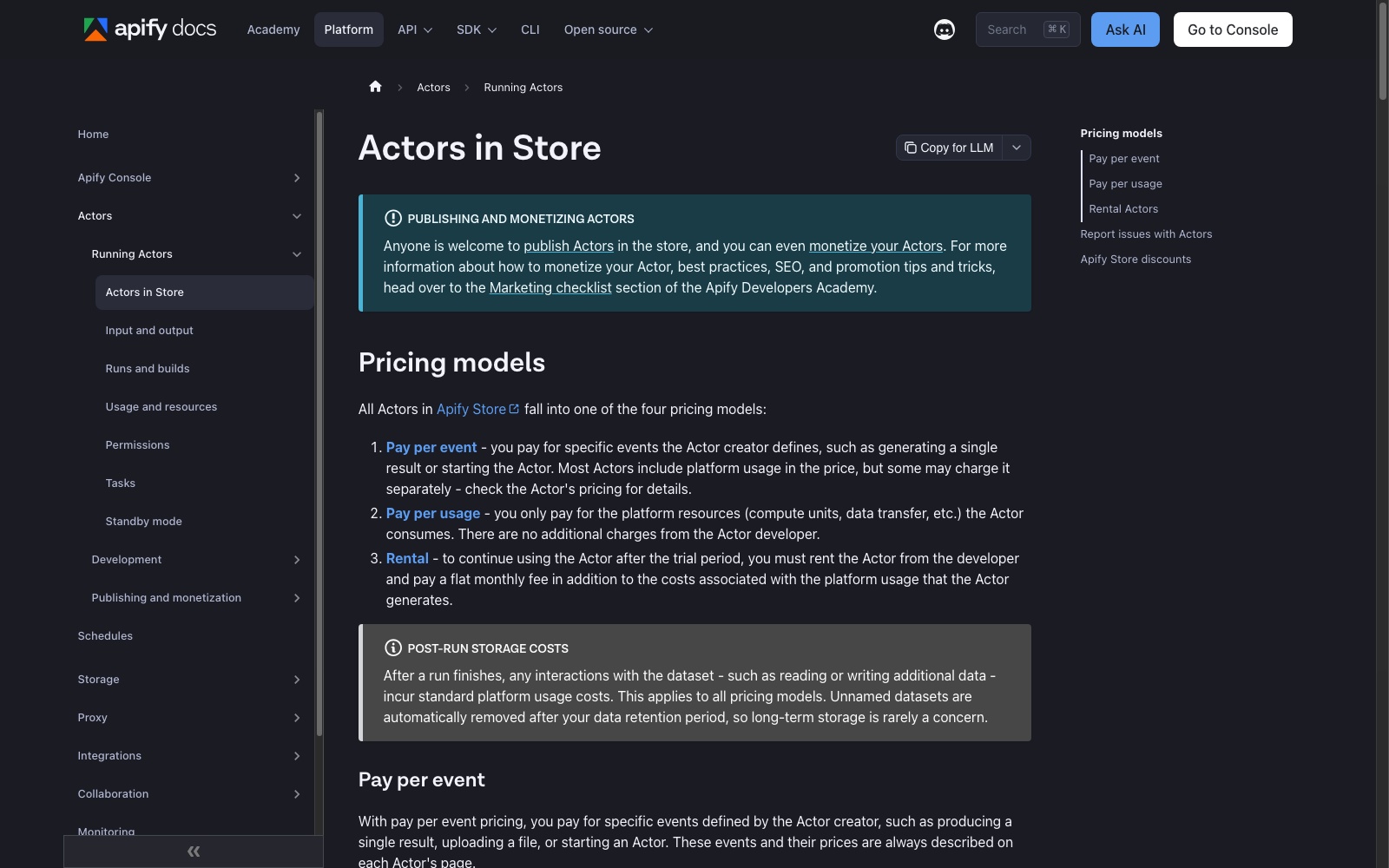
Task: Jump to Pricing models in table of contents
Action: [x=1121, y=134]
